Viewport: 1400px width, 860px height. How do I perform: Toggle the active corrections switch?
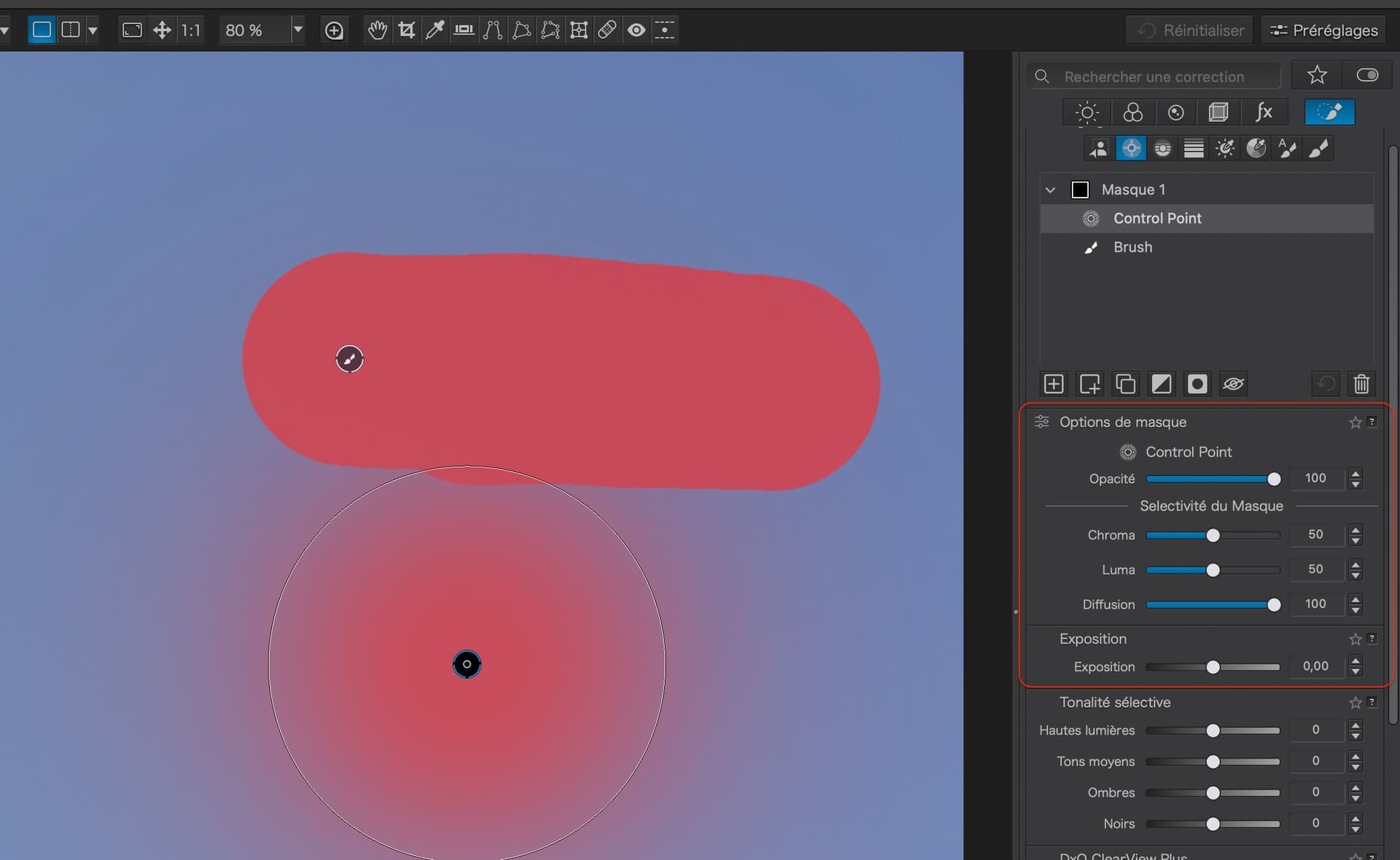point(1367,75)
